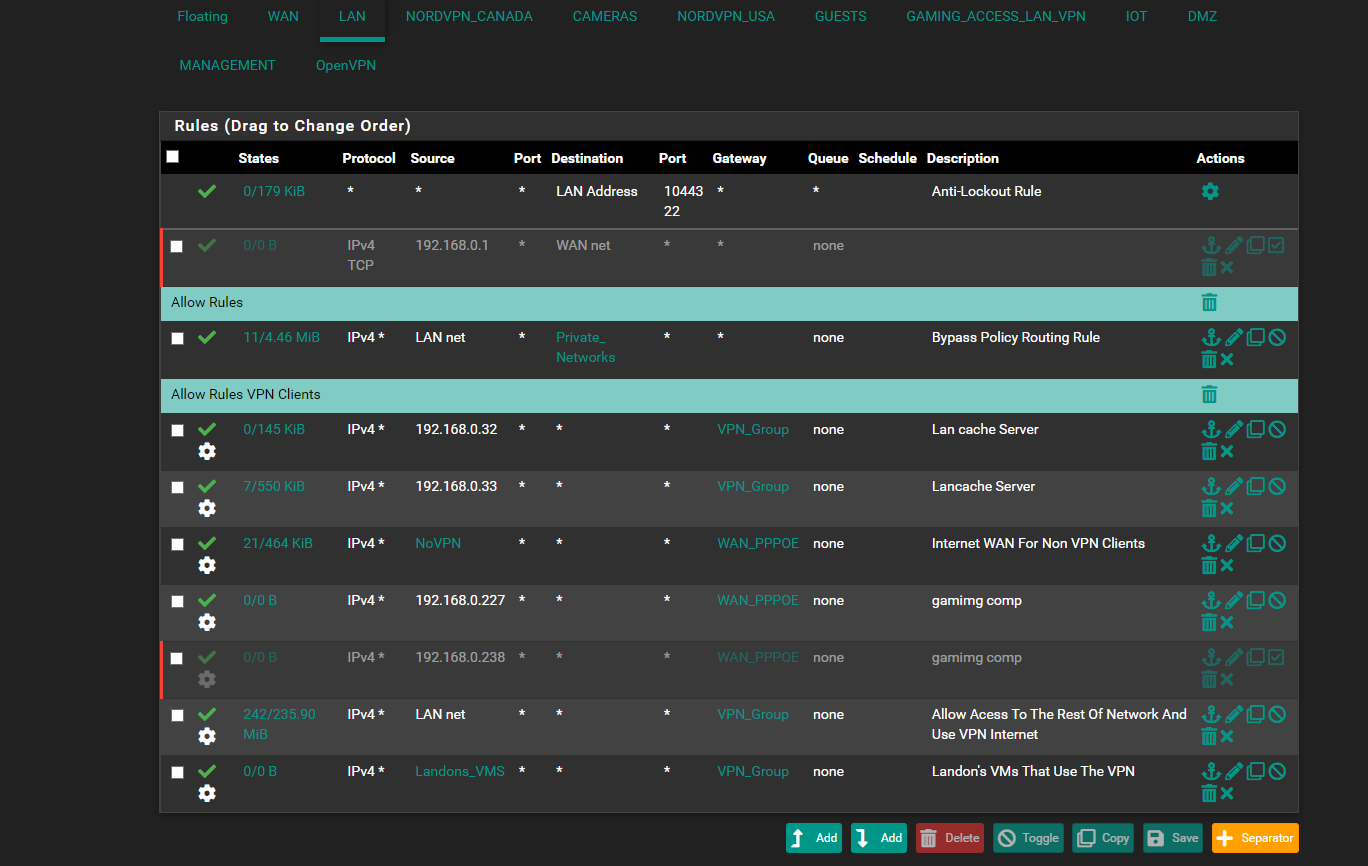Delete the 'Allow Rules' separator
Screen dimensions: 1368x866
coord(1209,302)
